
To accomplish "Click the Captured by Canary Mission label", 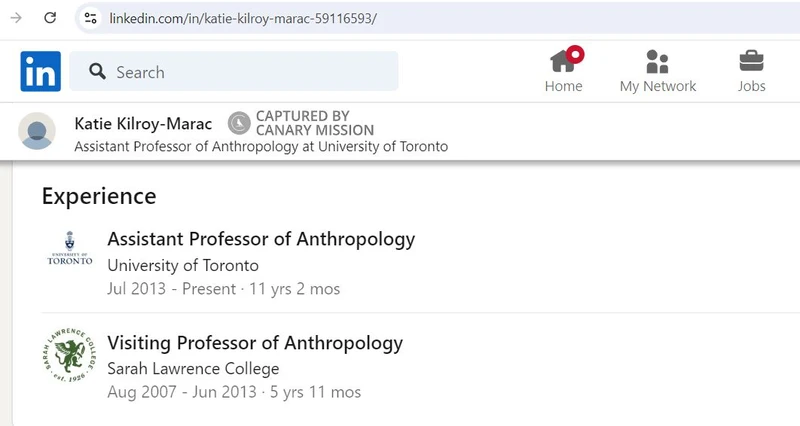I will pos(315,123).
